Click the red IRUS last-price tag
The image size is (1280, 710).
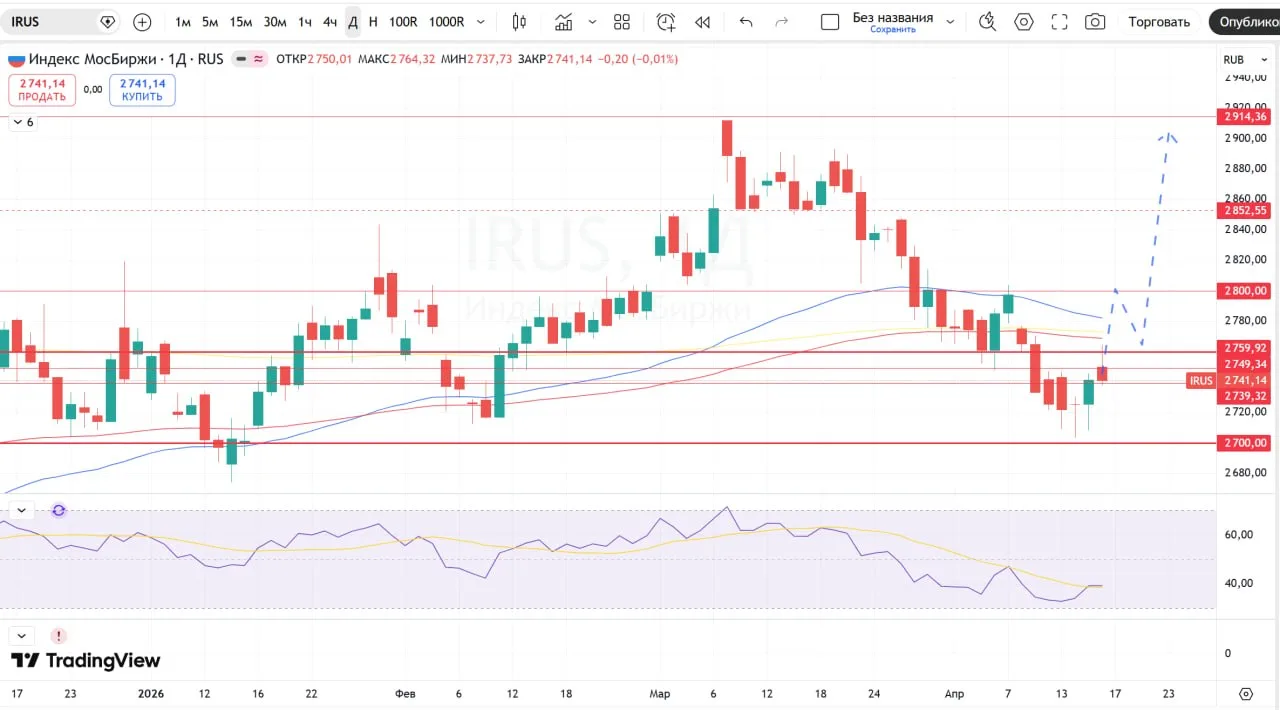1201,380
